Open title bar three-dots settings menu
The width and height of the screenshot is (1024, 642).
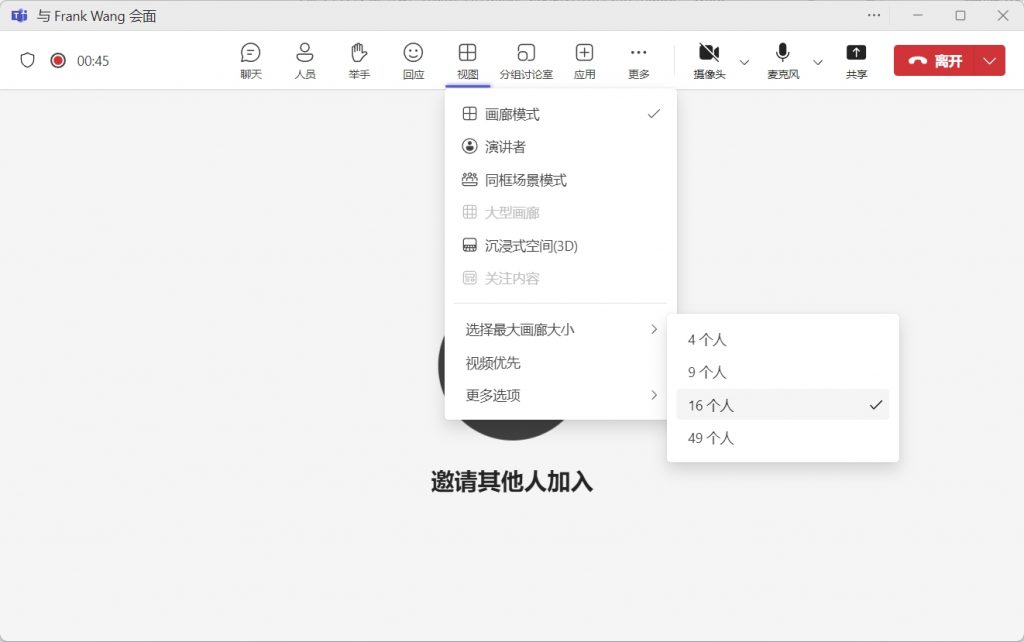(x=874, y=15)
